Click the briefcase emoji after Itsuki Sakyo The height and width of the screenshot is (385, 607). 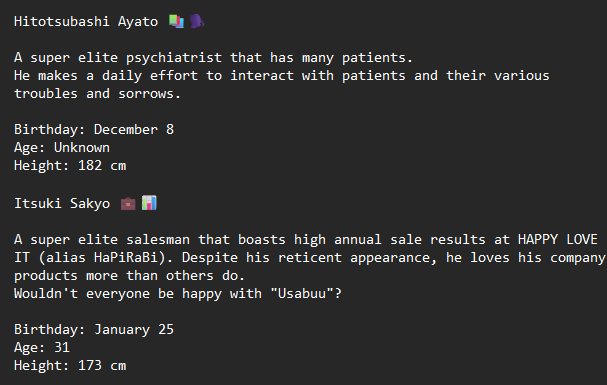coord(128,203)
